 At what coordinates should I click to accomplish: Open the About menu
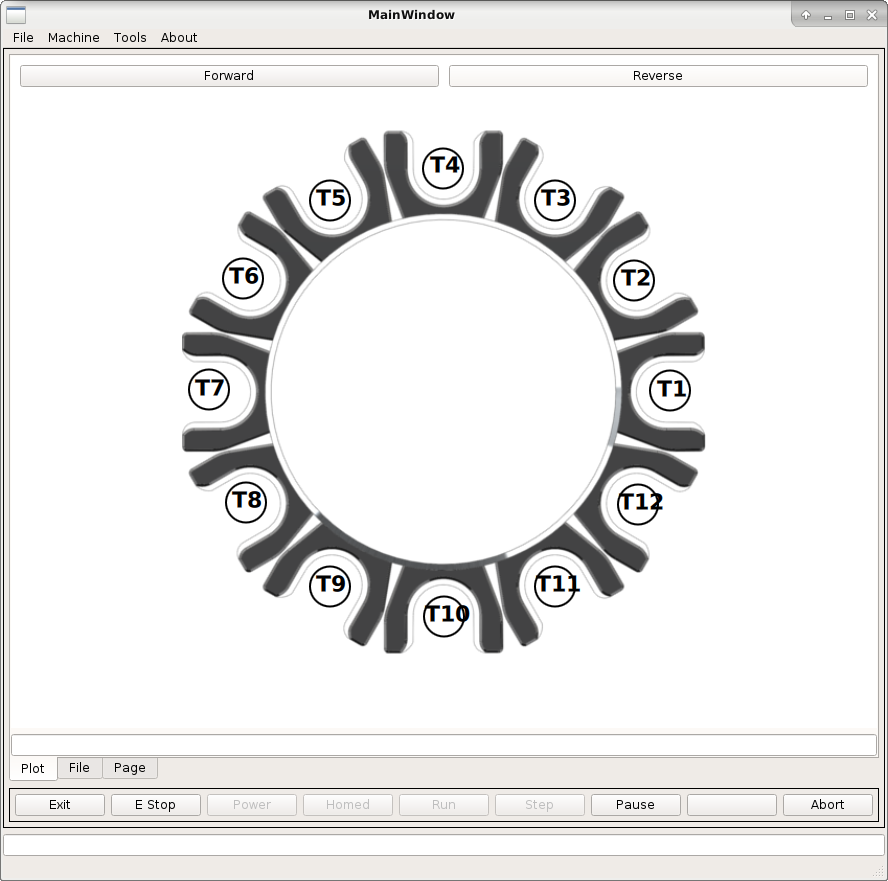(179, 37)
